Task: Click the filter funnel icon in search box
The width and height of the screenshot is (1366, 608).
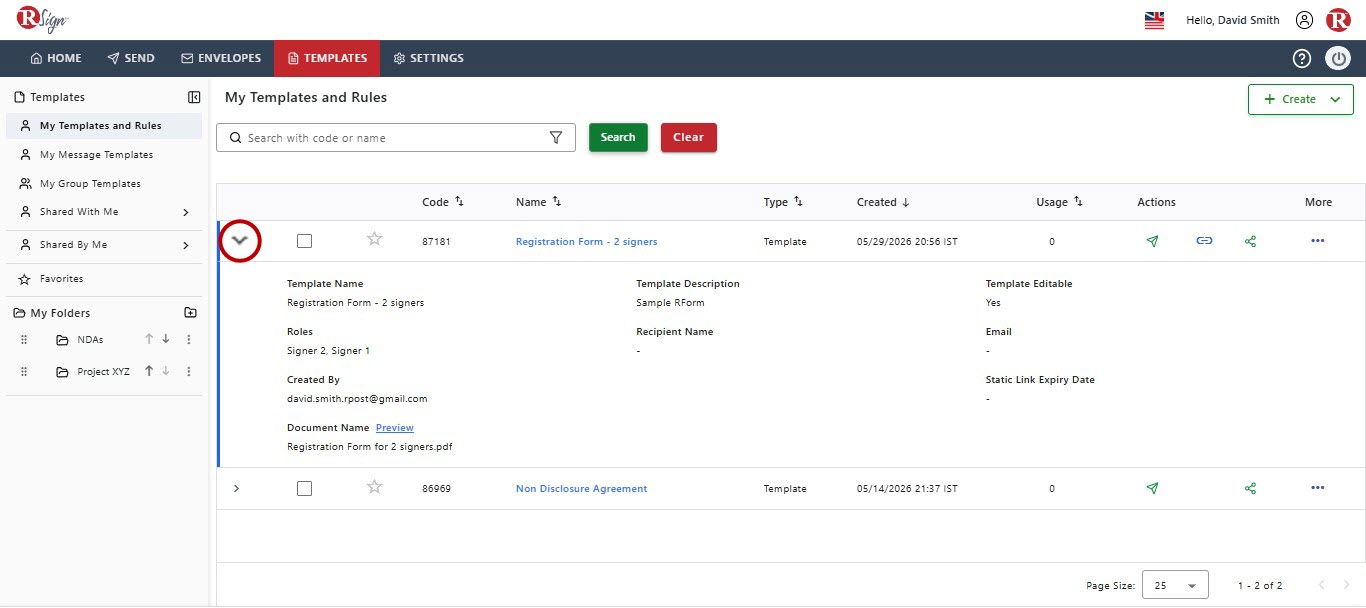Action: pyautogui.click(x=556, y=138)
